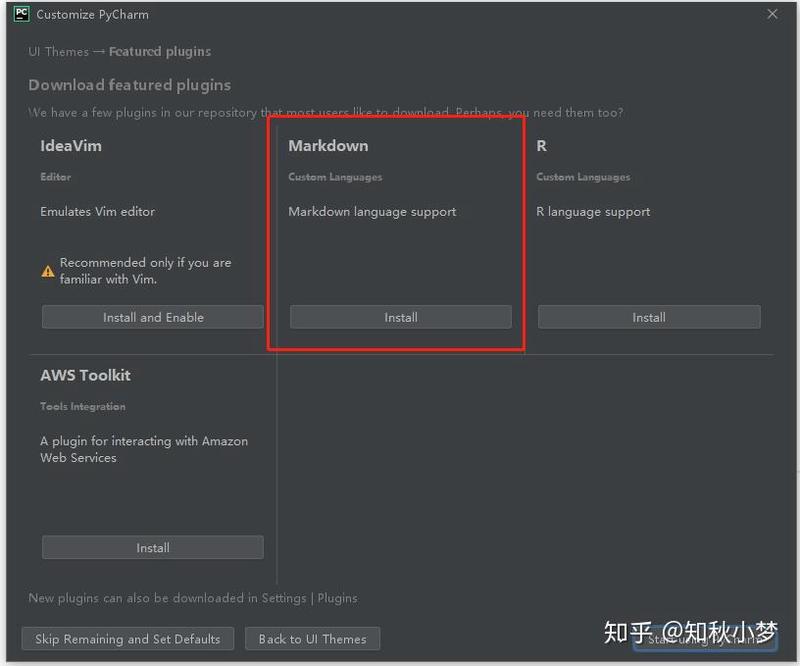800x666 pixels.
Task: Click the Editor category label under IdeaVim
Action: (55, 177)
